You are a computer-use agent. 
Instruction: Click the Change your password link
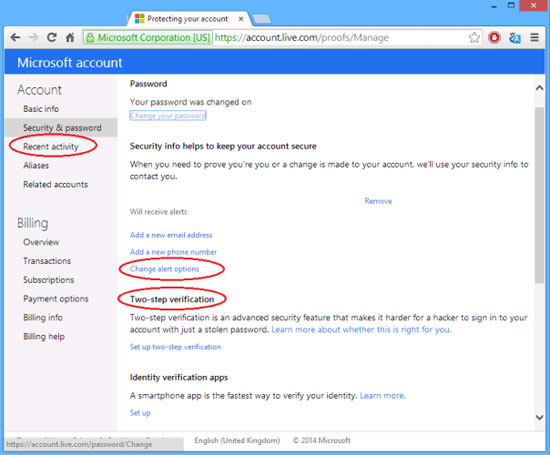click(168, 115)
